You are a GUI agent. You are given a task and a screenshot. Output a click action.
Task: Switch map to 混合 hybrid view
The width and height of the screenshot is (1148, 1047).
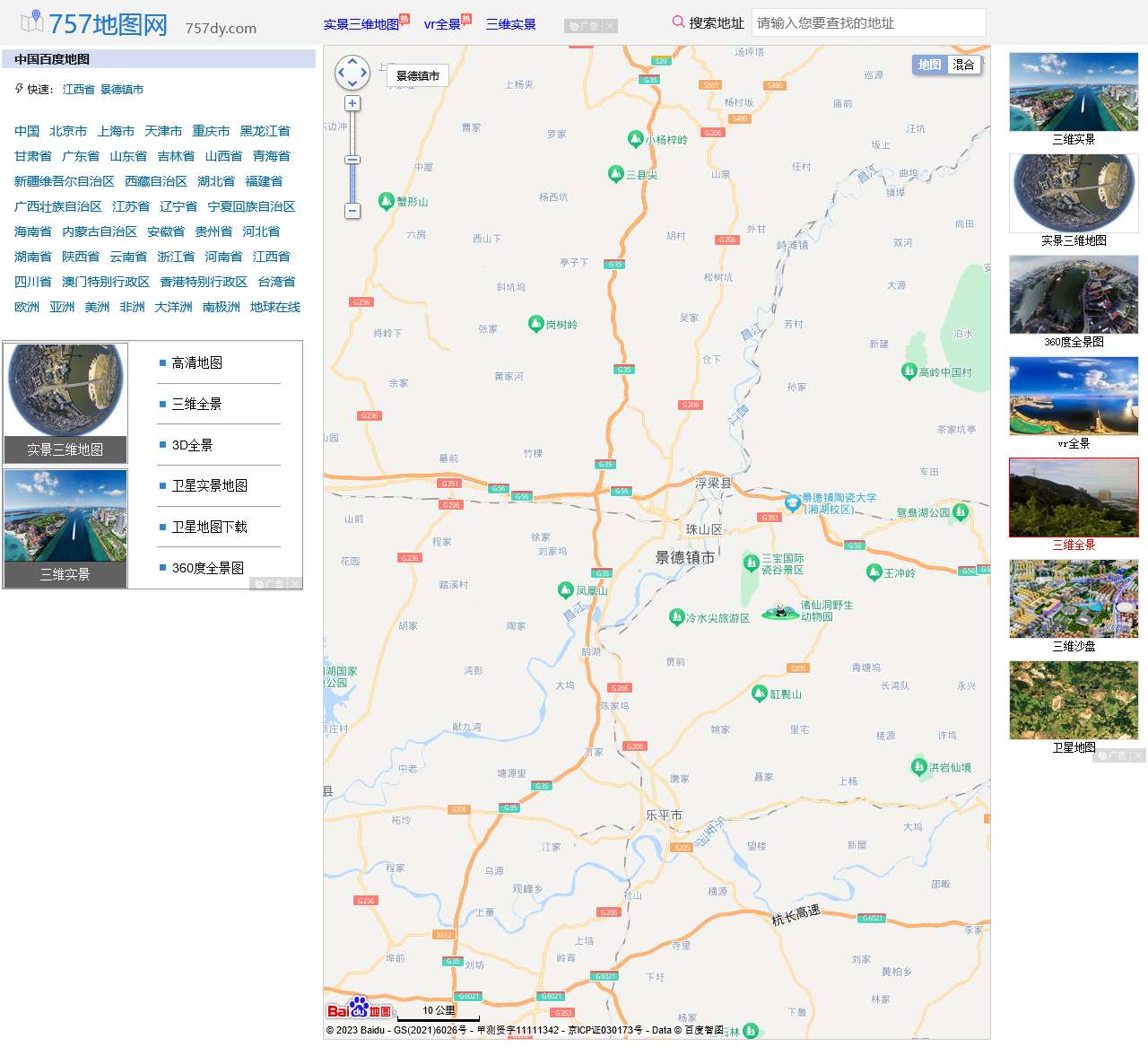pyautogui.click(x=964, y=65)
